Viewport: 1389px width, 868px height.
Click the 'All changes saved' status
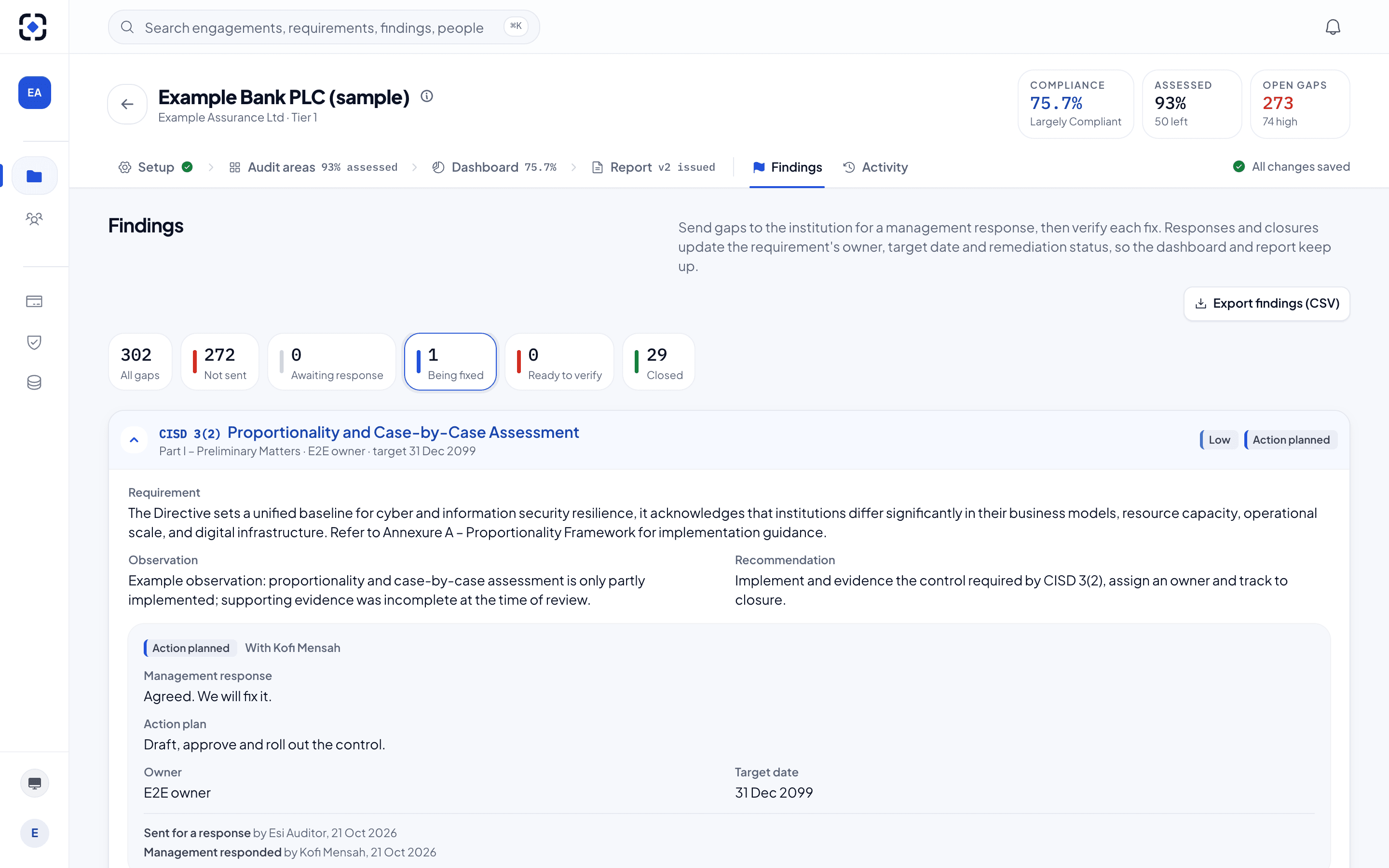click(x=1292, y=166)
